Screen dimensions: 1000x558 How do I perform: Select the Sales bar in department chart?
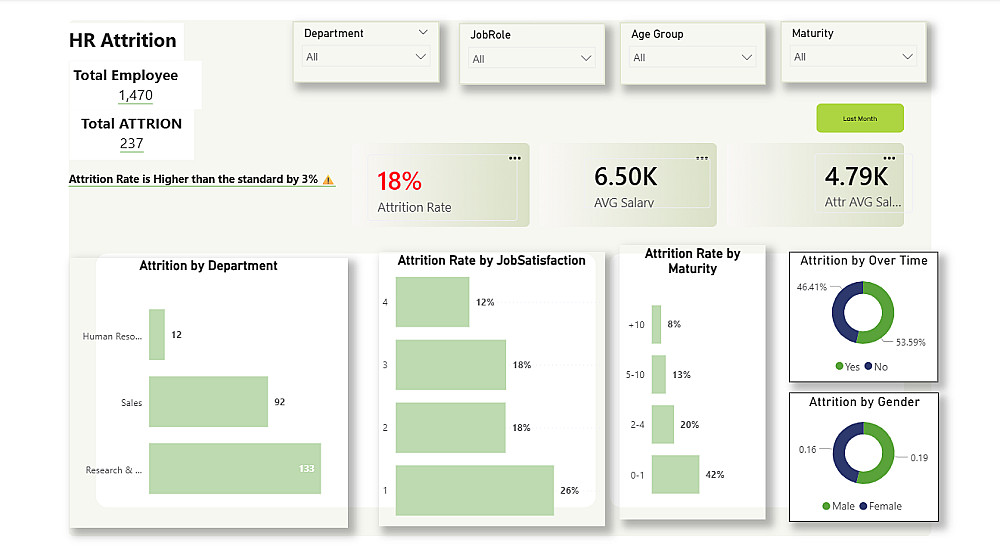click(208, 402)
